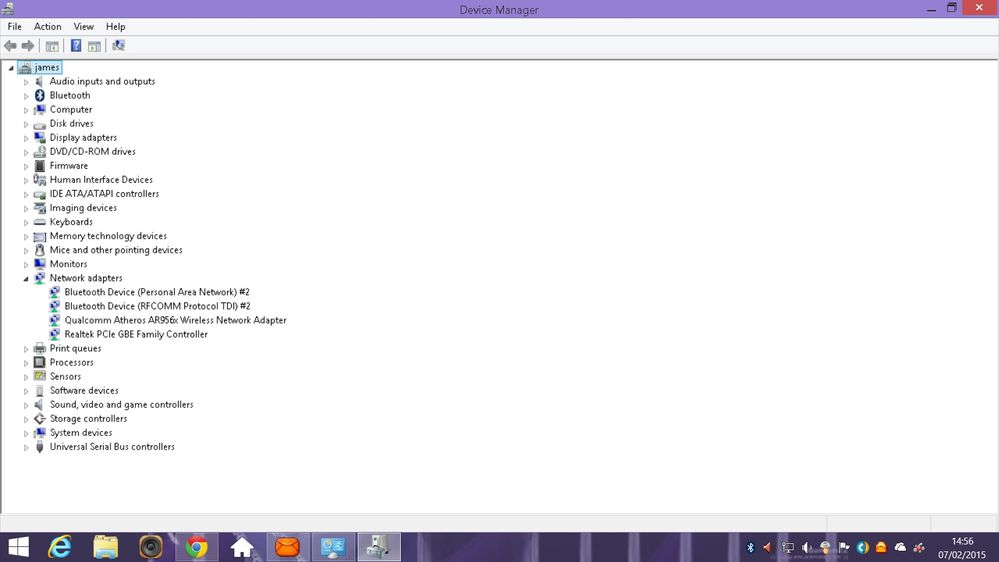Click the Storage controllers icon
Screen dimensions: 999x562
(40, 419)
